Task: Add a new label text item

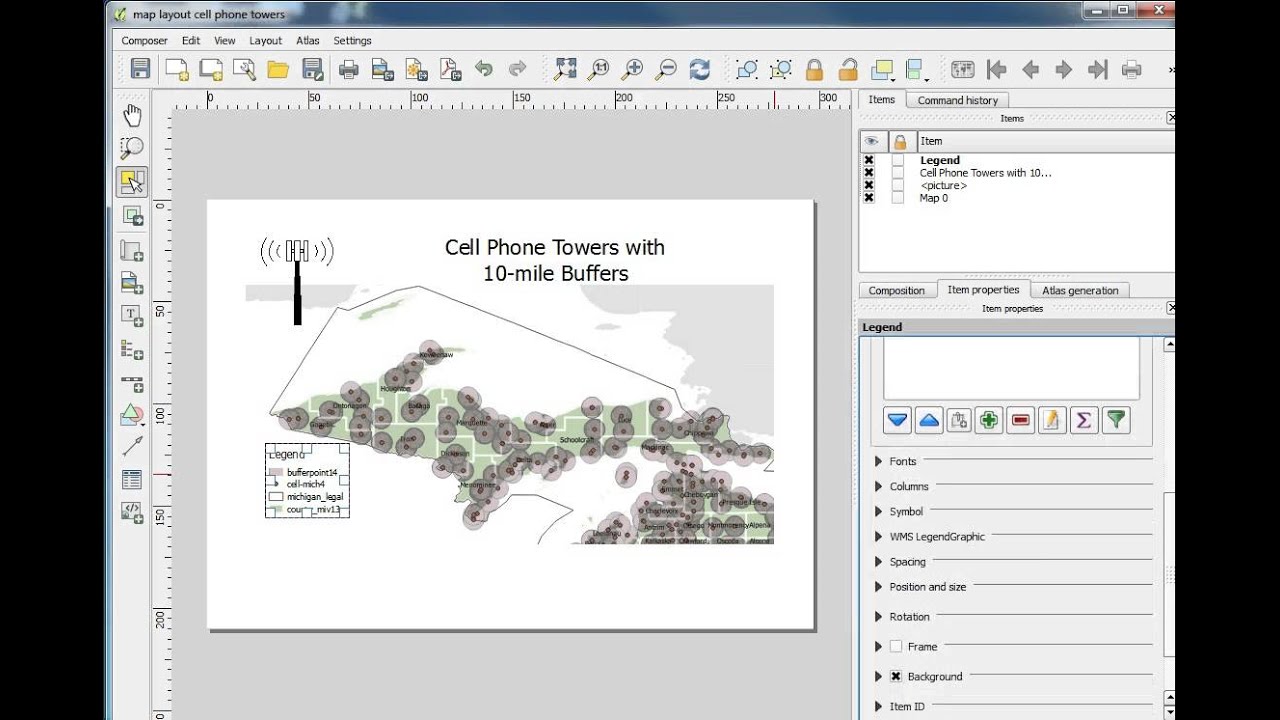Action: pyautogui.click(x=132, y=316)
